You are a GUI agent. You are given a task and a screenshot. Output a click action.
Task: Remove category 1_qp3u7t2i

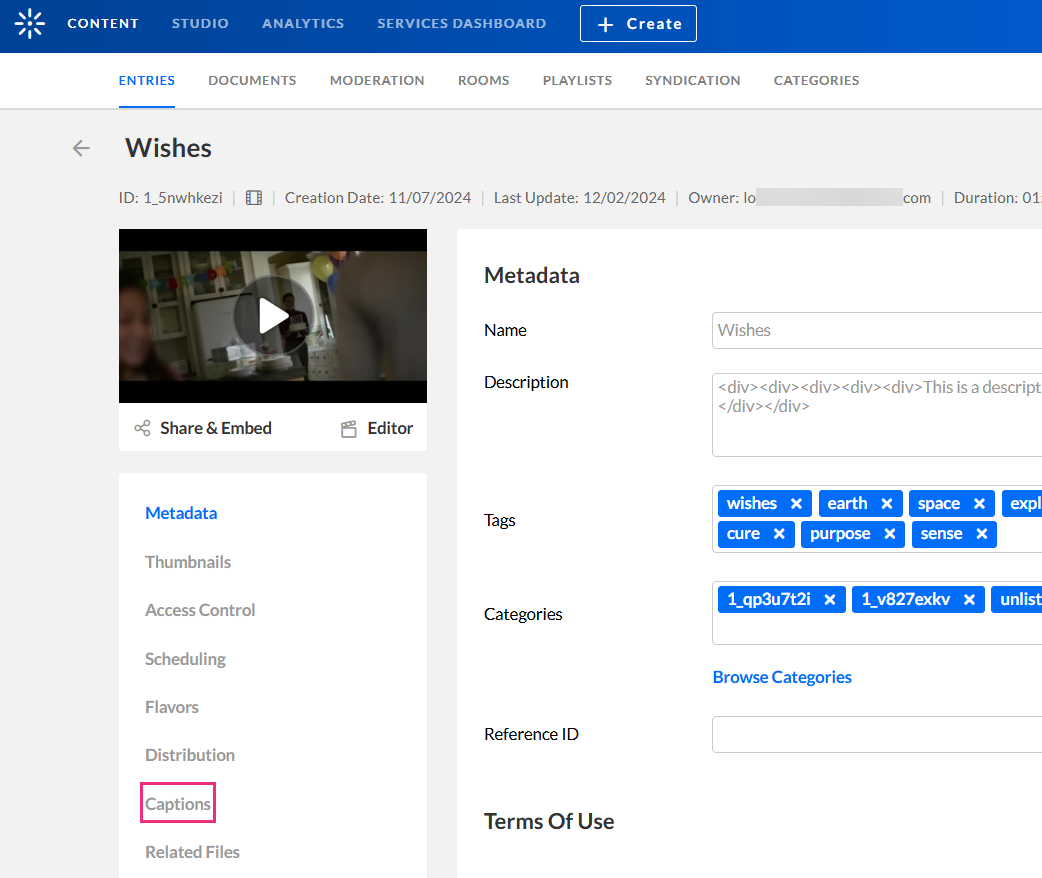(829, 600)
